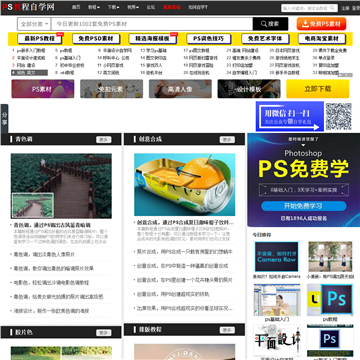The width and height of the screenshot is (360, 360).
Task: Select the PS调色技巧 tab
Action: [x=208, y=39]
